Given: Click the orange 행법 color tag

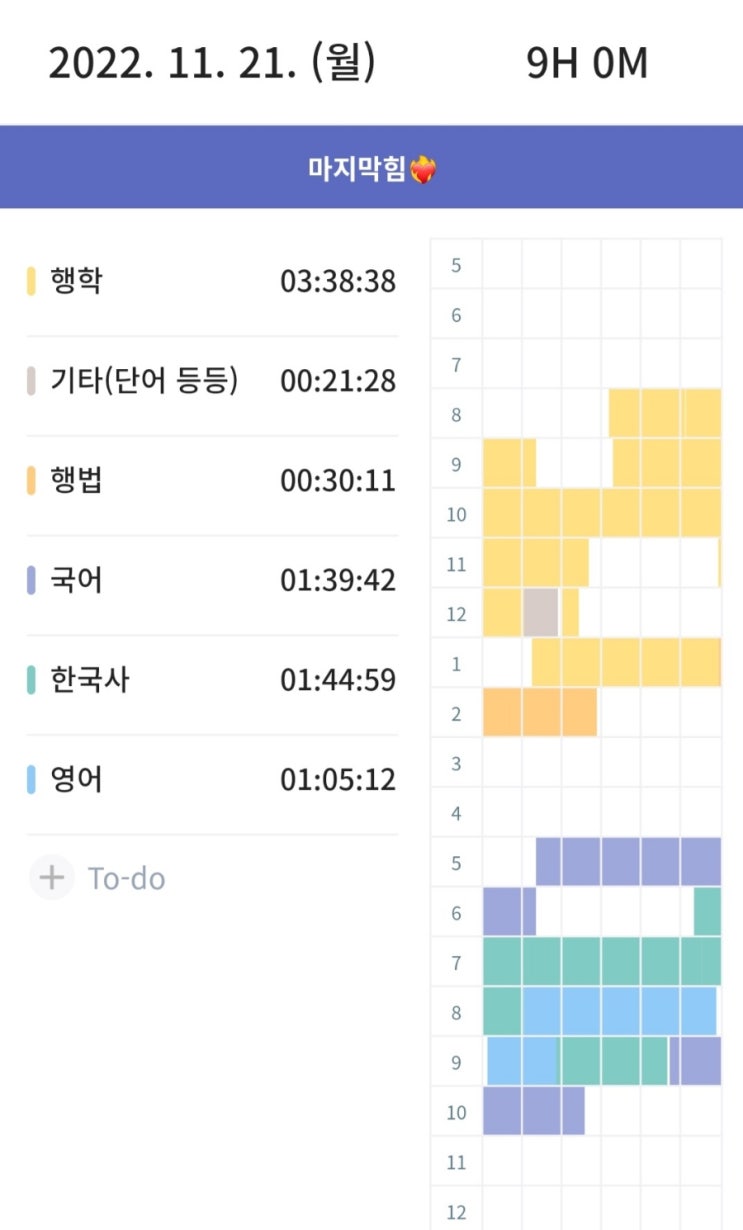Looking at the screenshot, I should (31, 481).
